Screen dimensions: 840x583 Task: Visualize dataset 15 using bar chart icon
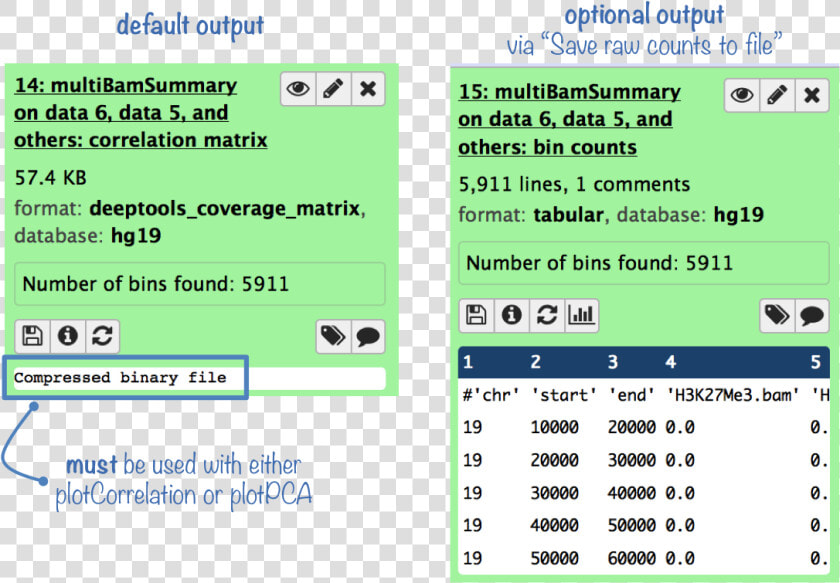point(581,315)
